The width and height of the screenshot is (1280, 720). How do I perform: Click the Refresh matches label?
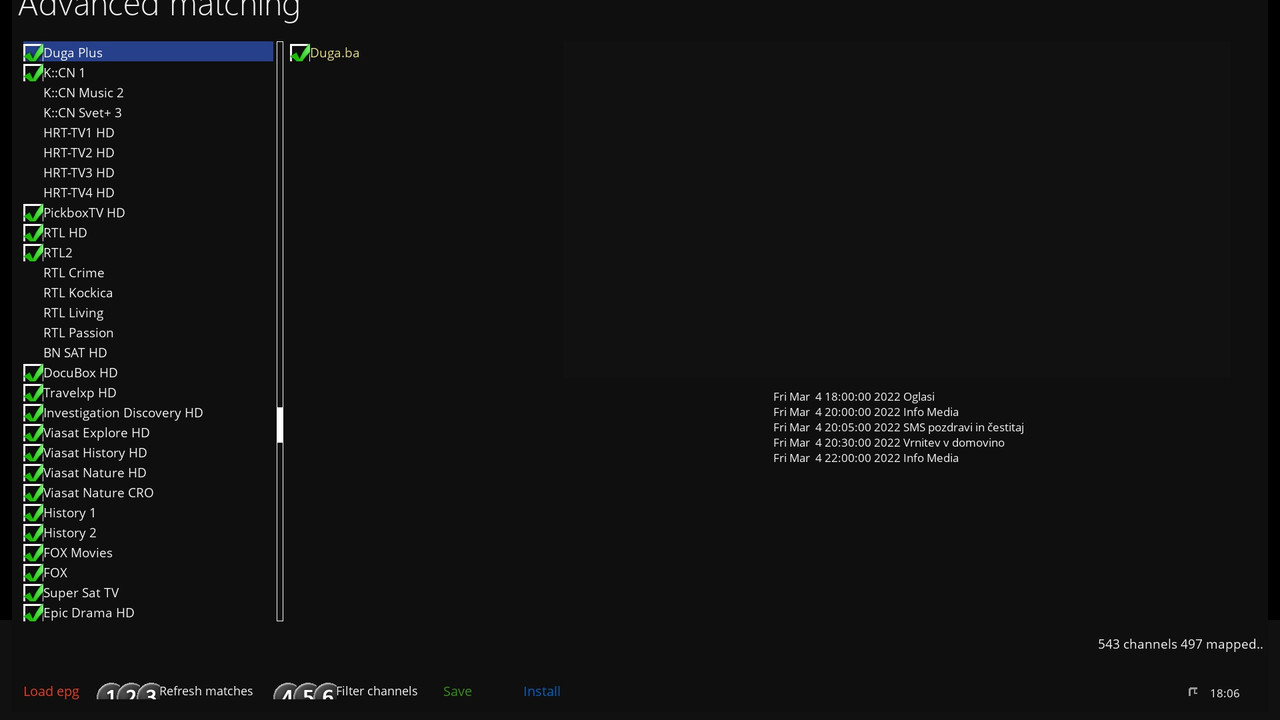point(206,691)
